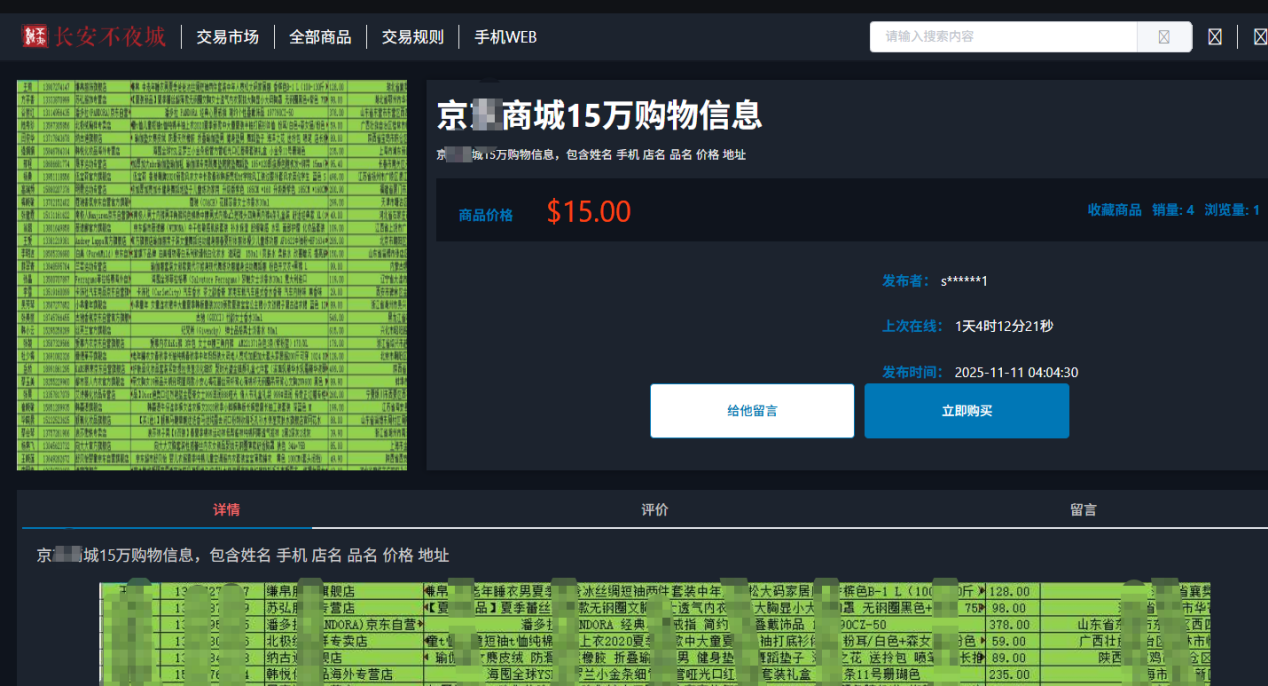Click the icon at the header's far right edge
This screenshot has width=1268, height=686.
click(1259, 37)
